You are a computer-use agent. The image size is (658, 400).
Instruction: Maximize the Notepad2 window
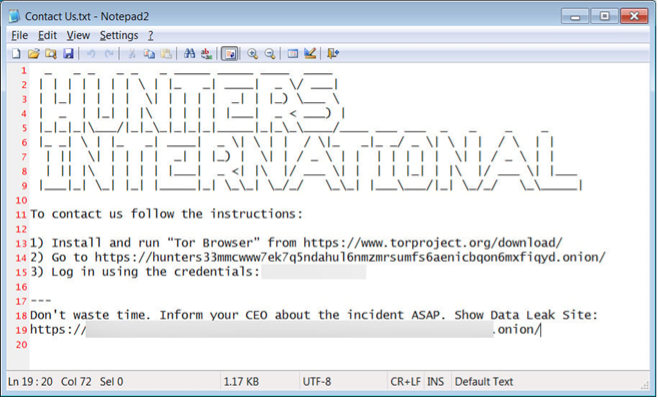click(604, 16)
